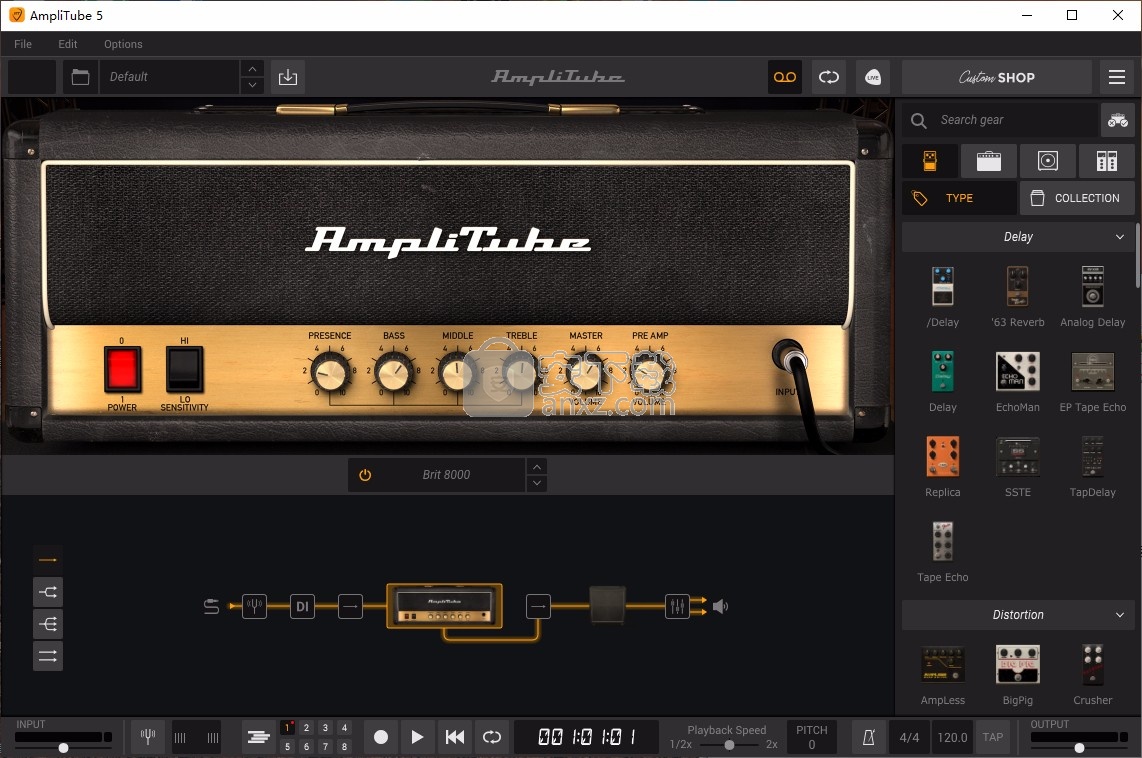
Task: Open the hamburger menu icon
Action: click(x=1117, y=76)
